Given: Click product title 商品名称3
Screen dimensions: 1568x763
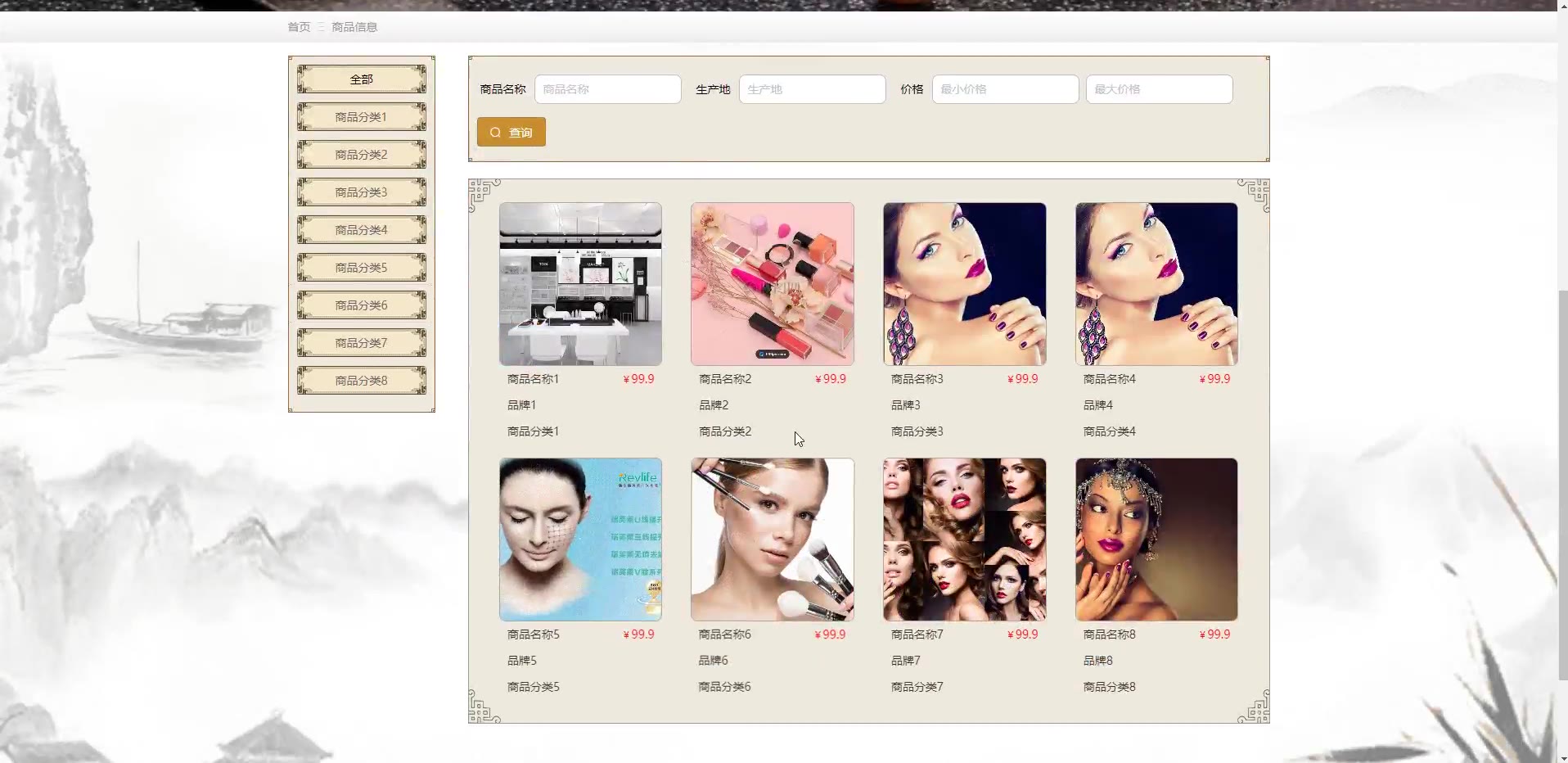Looking at the screenshot, I should (x=917, y=379).
